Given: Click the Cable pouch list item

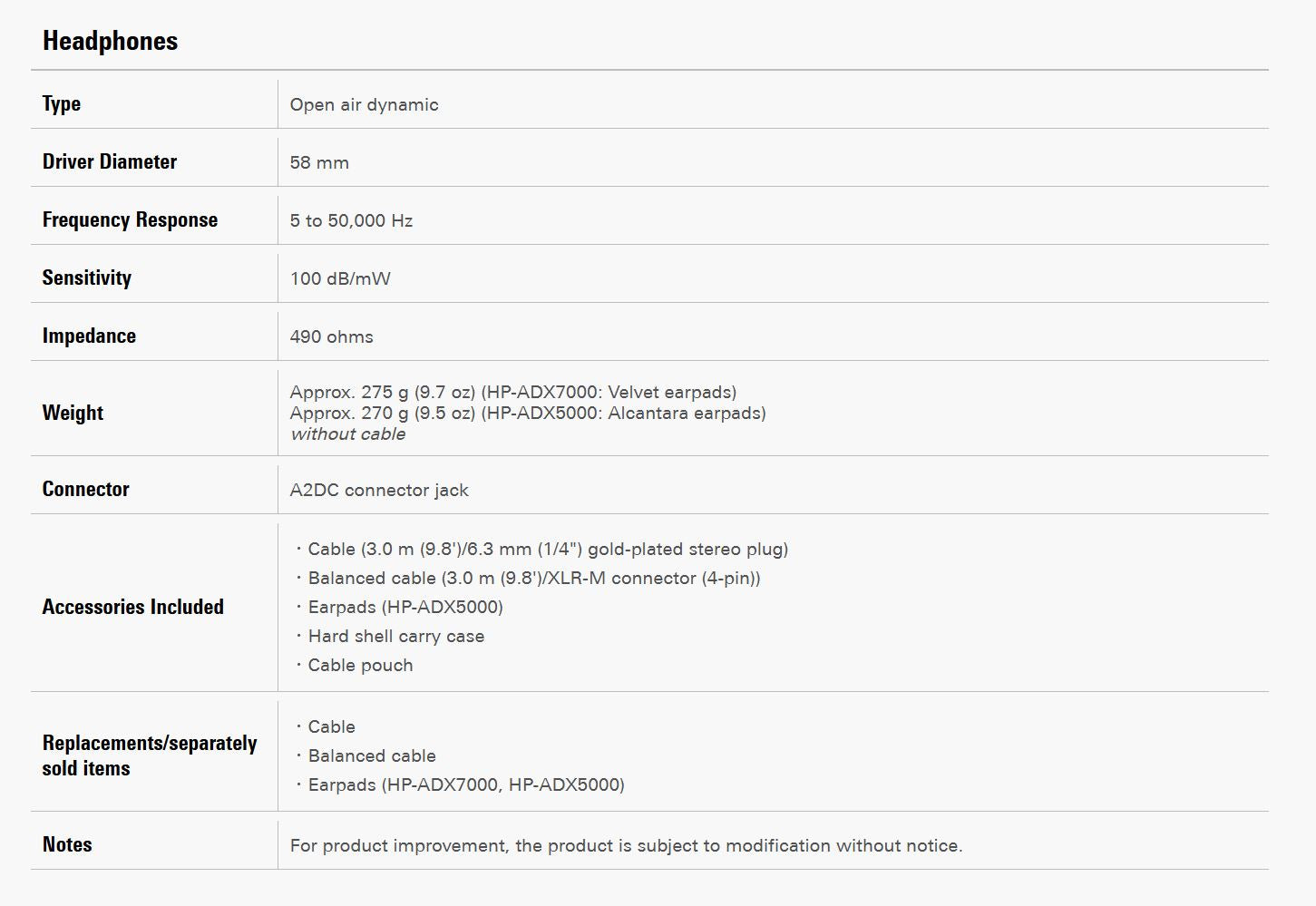Looking at the screenshot, I should pos(360,665).
